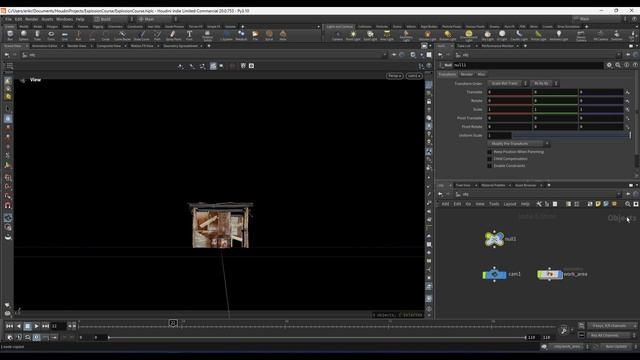Jump to last frame of timeline

point(45,326)
